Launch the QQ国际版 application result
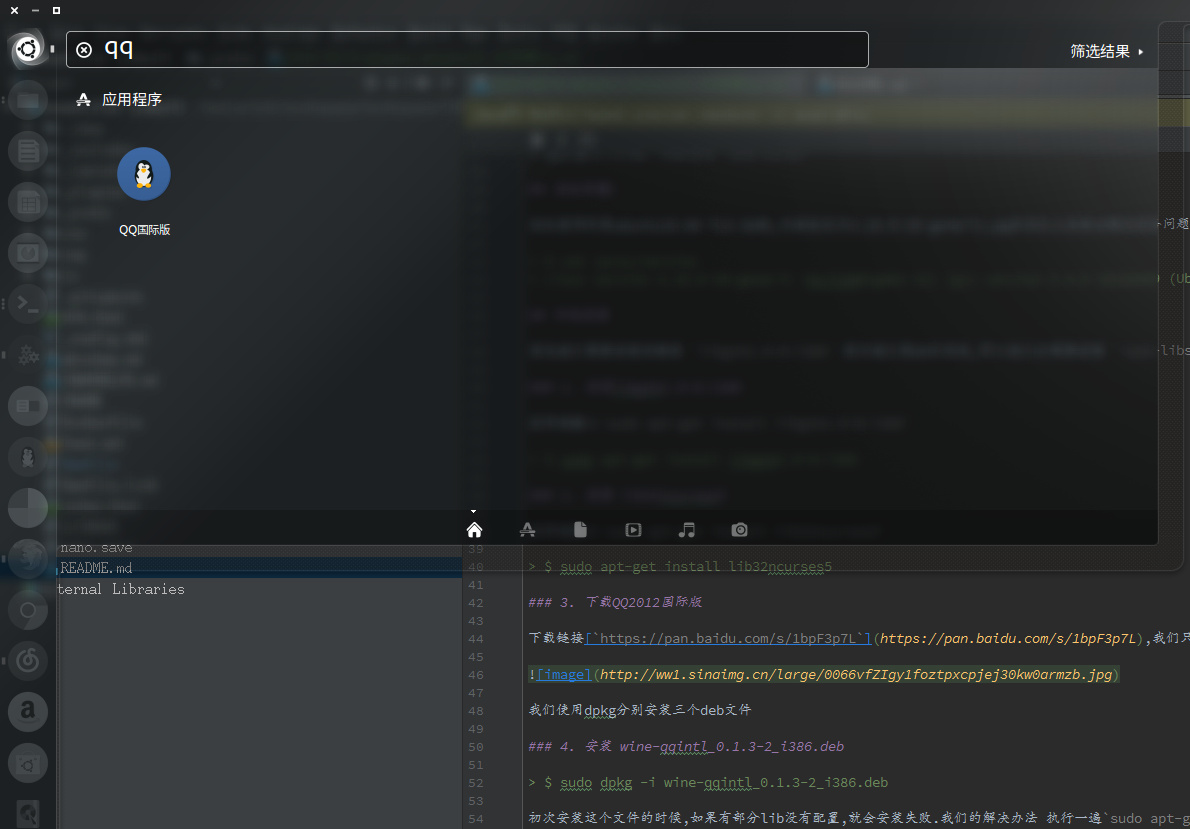1190x829 pixels. coord(144,192)
